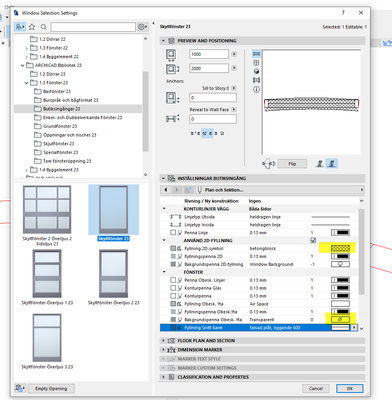Collapse the ARCHICAD Bibliotek 23 tree node
The height and width of the screenshot is (400, 392).
tap(22, 65)
